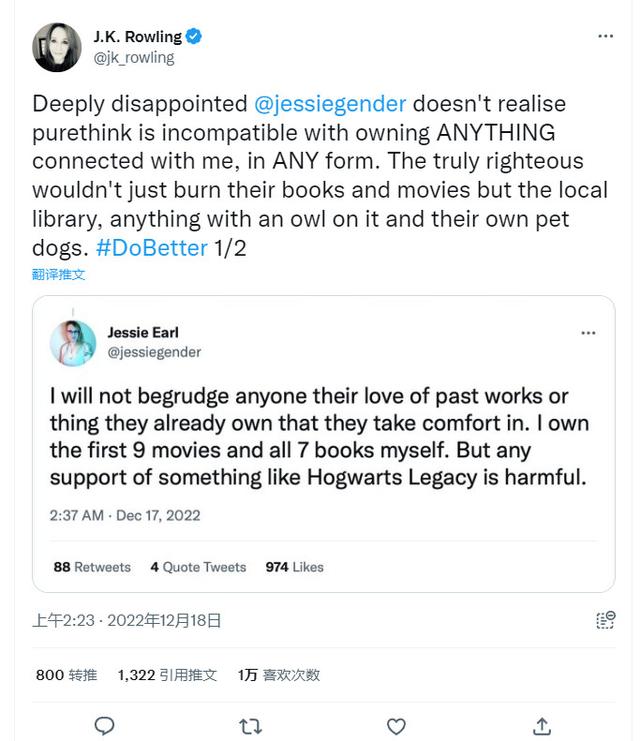Screen dimensions: 640x741
Task: View the 1,322 引用推文 quote tweets
Action: pos(167,675)
